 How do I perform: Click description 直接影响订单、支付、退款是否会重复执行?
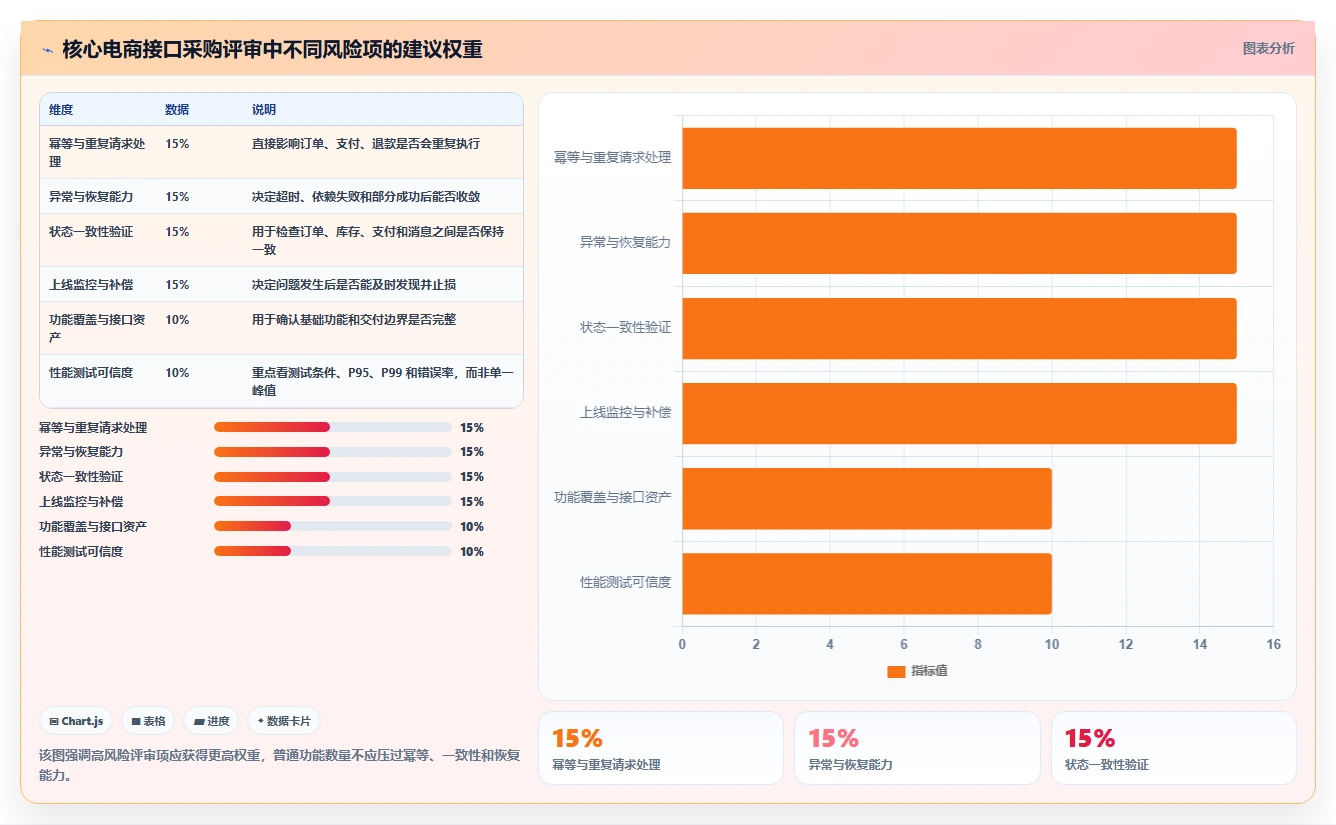pyautogui.click(x=366, y=143)
